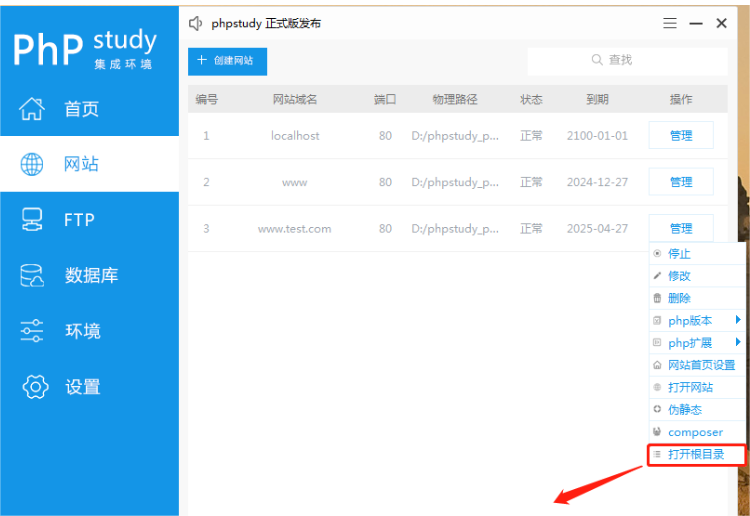This screenshot has height=516, width=750.
Task: Select 网站首页设置 from the menu
Action: (x=697, y=365)
